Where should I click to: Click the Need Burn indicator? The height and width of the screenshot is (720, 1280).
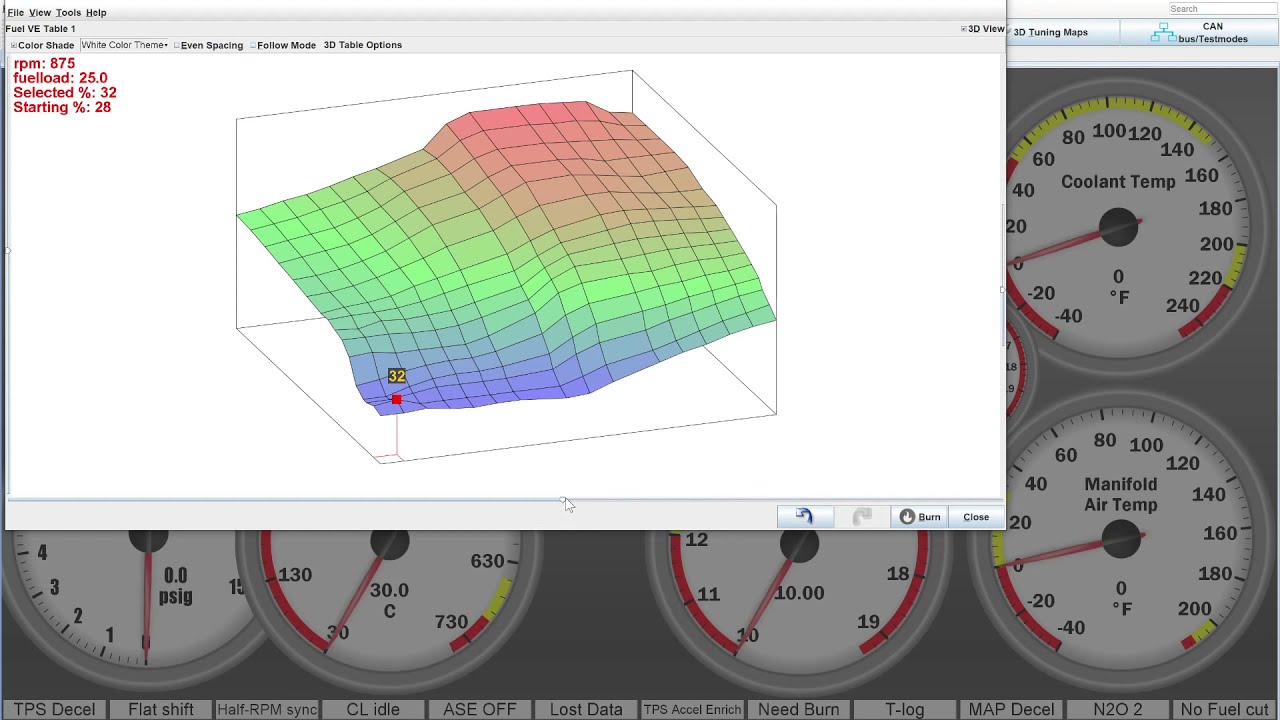(x=799, y=709)
